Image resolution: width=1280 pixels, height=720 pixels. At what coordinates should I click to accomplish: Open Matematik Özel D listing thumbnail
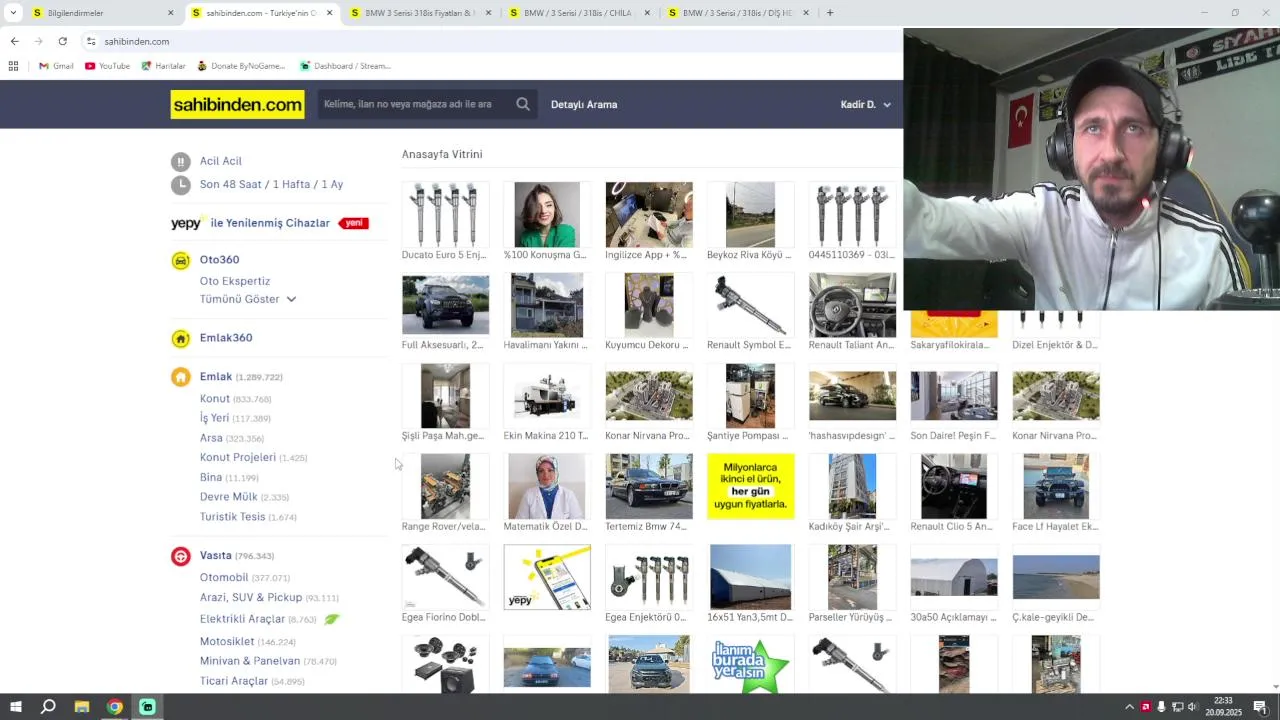(547, 486)
